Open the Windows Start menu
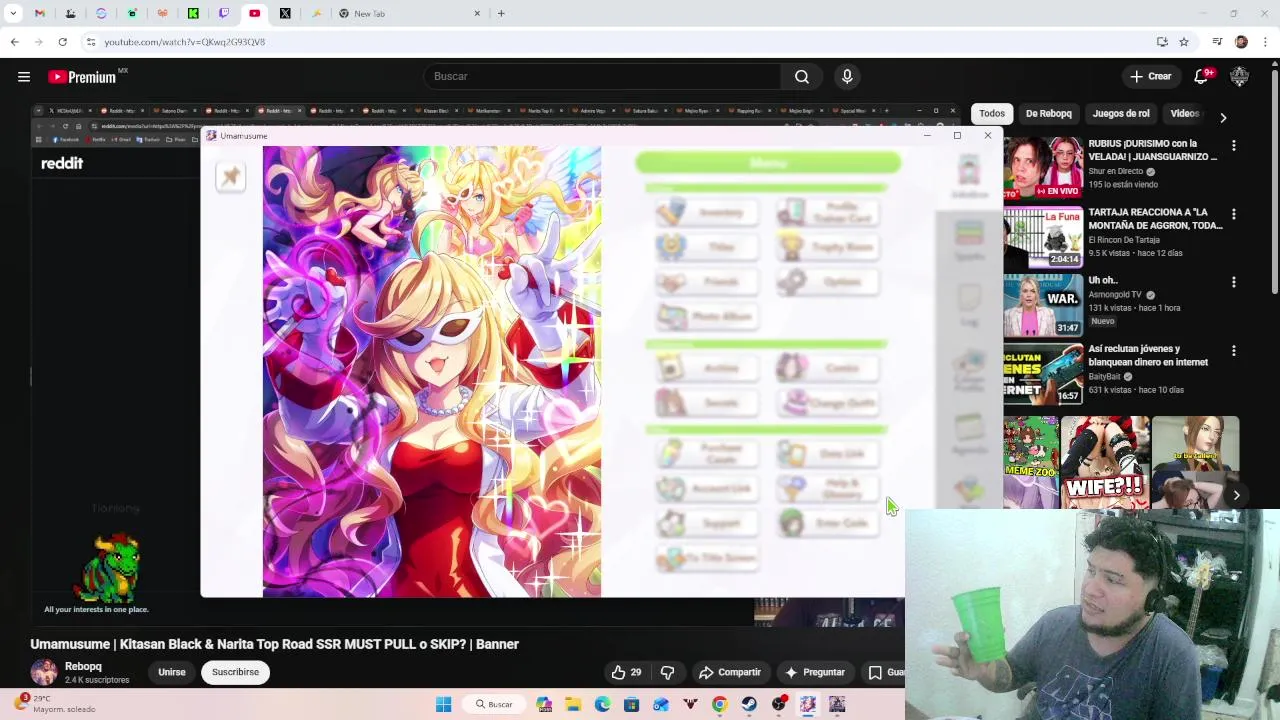1280x720 pixels. pyautogui.click(x=443, y=704)
